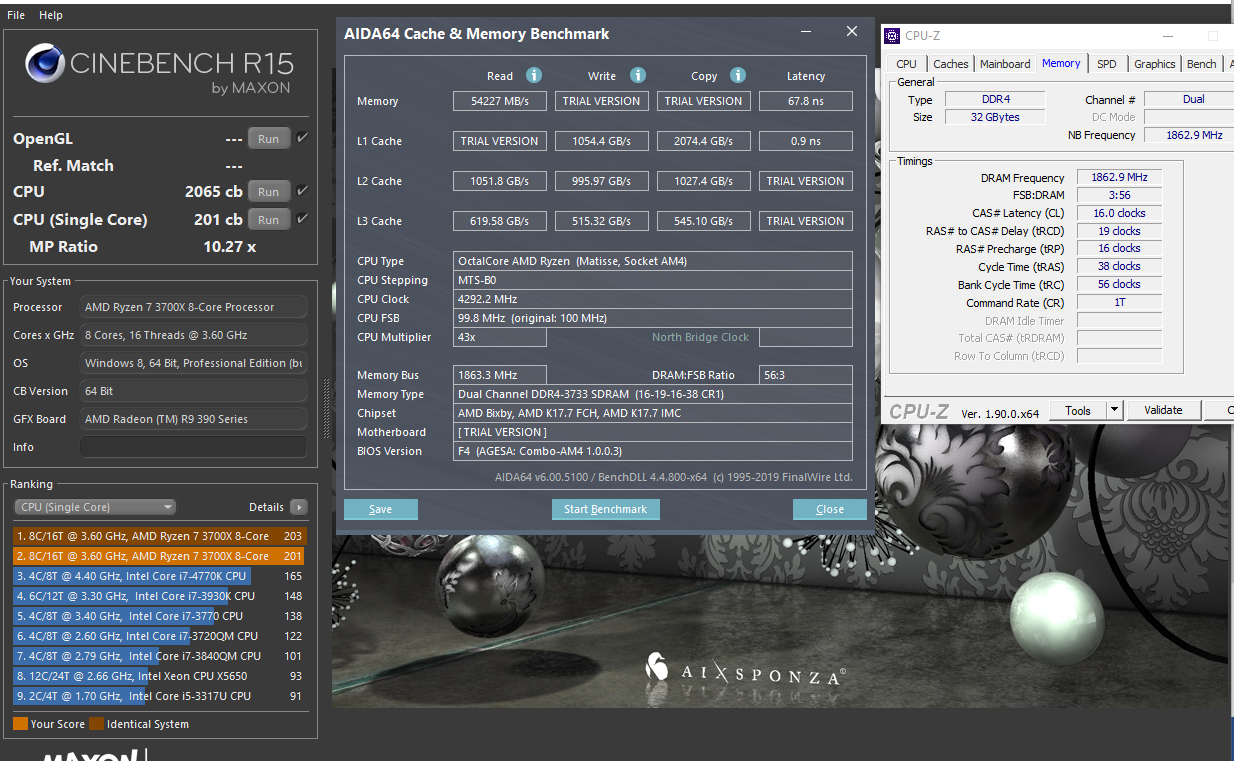1234x761 pixels.
Task: Click the CPU-Z title bar icon
Action: (x=893, y=36)
